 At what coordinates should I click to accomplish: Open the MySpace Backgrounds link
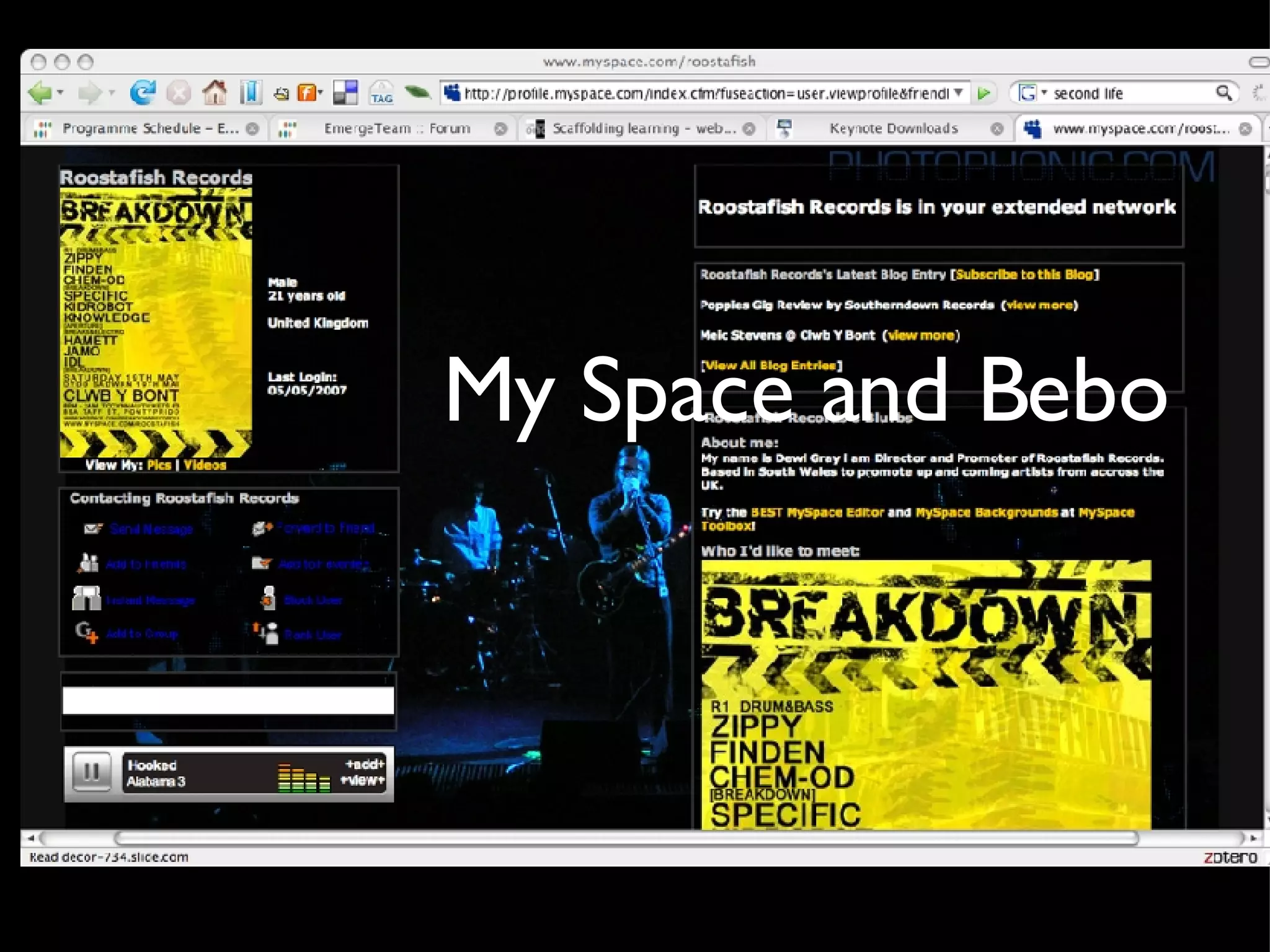986,513
